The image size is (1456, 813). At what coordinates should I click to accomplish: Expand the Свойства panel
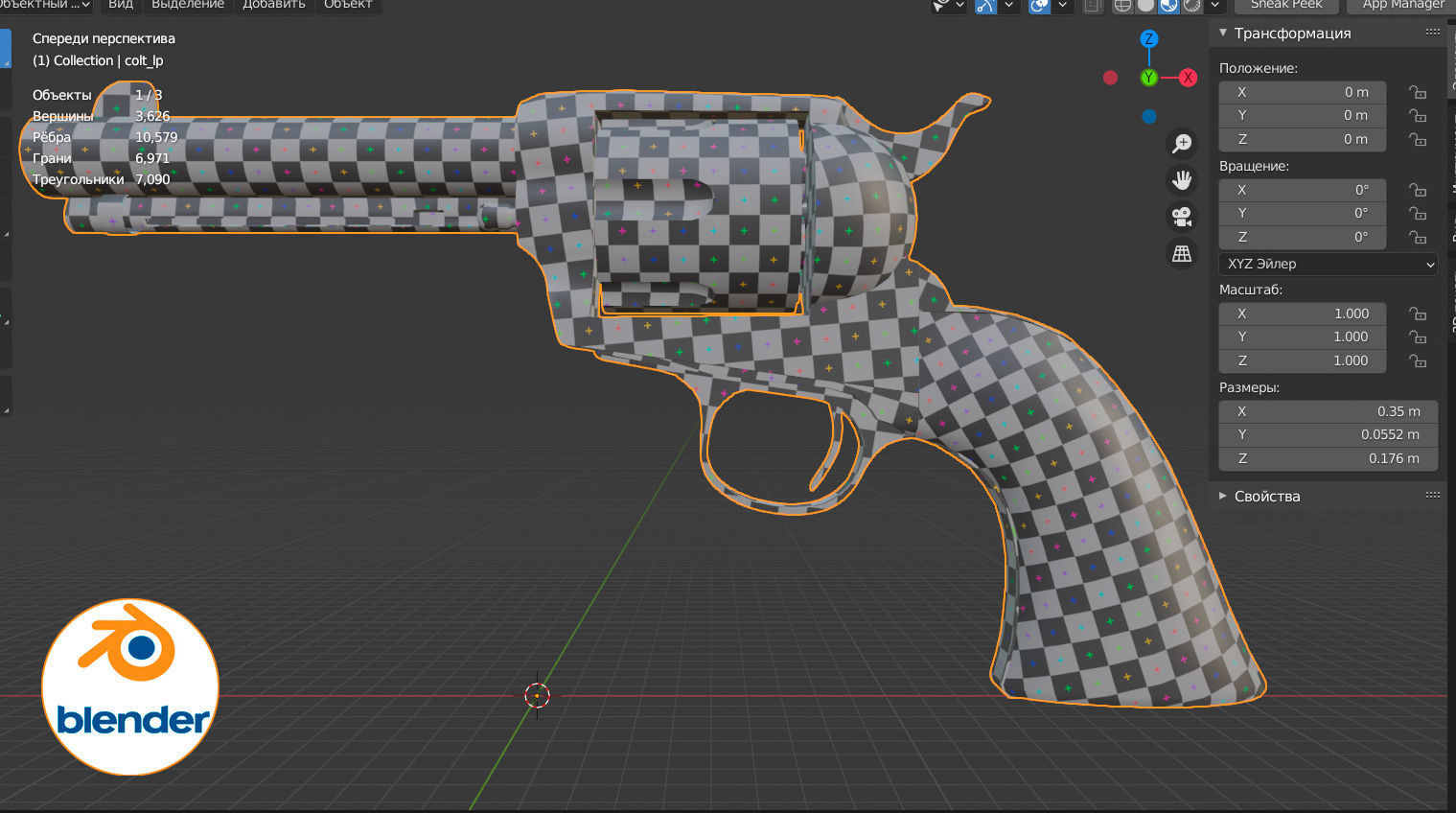pyautogui.click(x=1223, y=496)
